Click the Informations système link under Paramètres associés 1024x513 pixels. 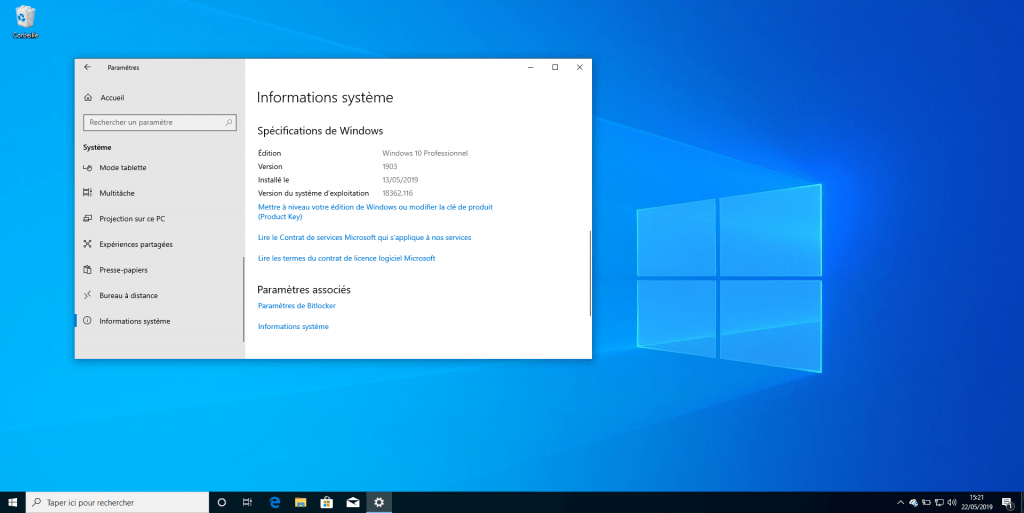click(x=293, y=326)
